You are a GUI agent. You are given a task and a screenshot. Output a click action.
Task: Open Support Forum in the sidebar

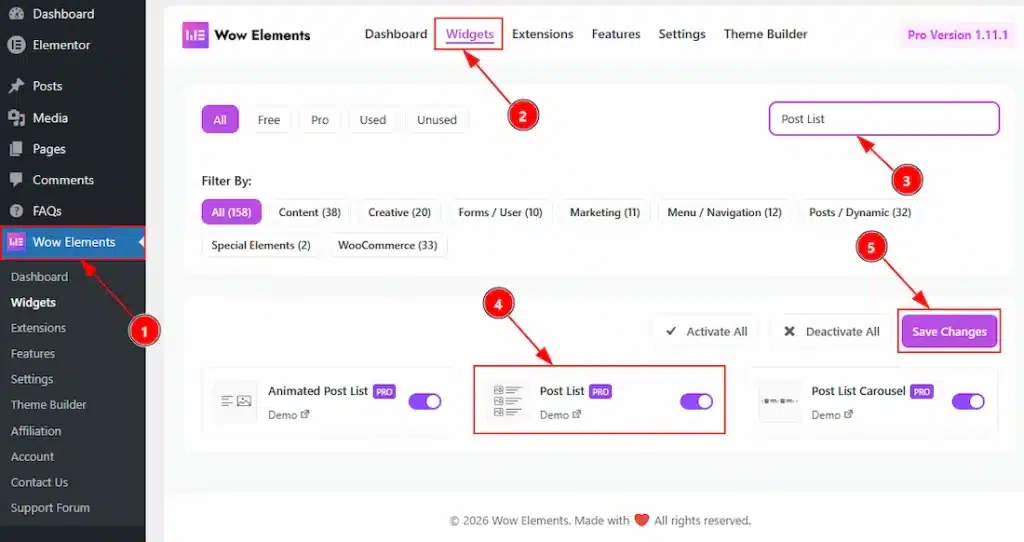pos(50,507)
